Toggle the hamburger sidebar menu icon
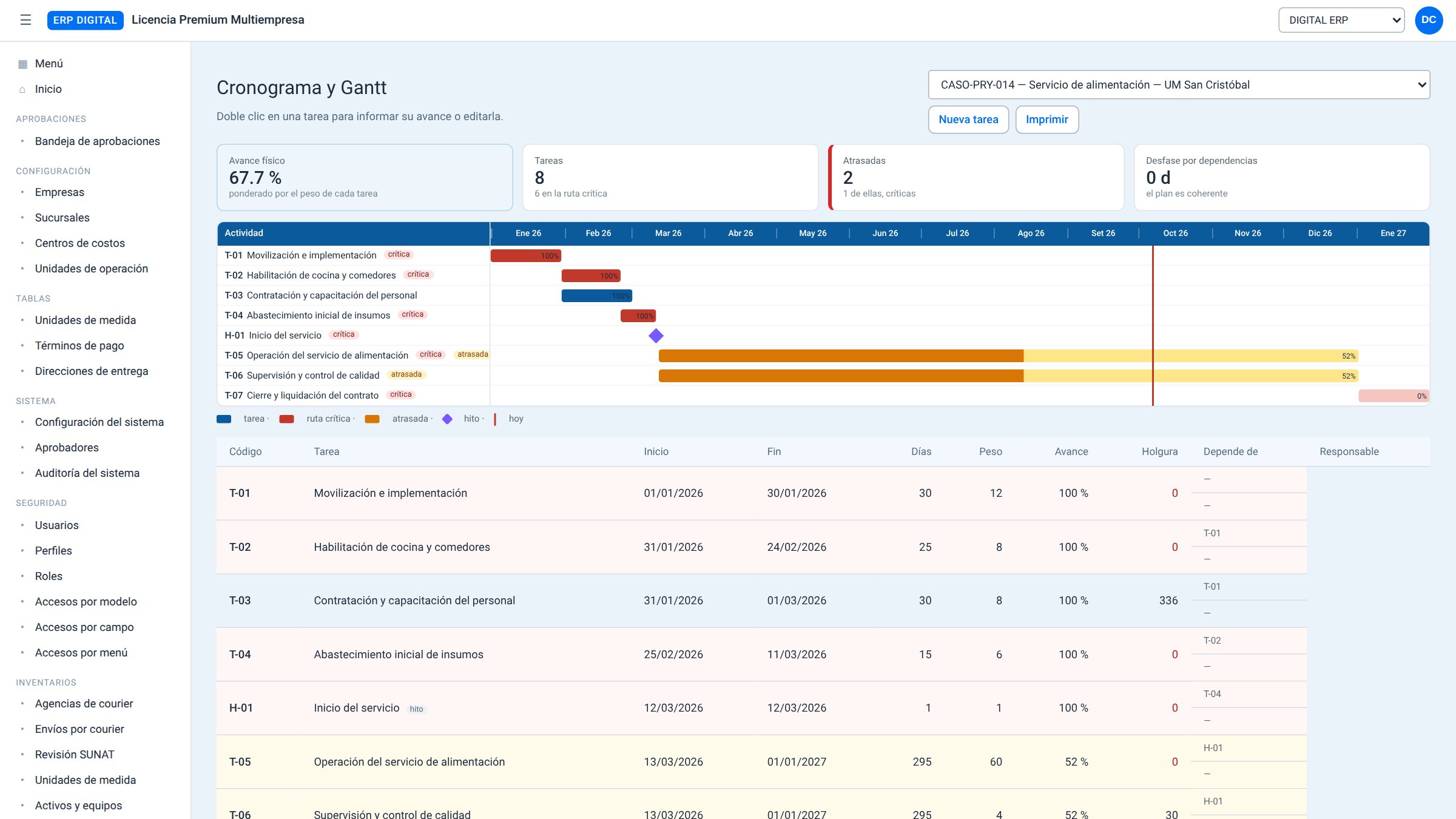The width and height of the screenshot is (1456, 819). [x=25, y=20]
